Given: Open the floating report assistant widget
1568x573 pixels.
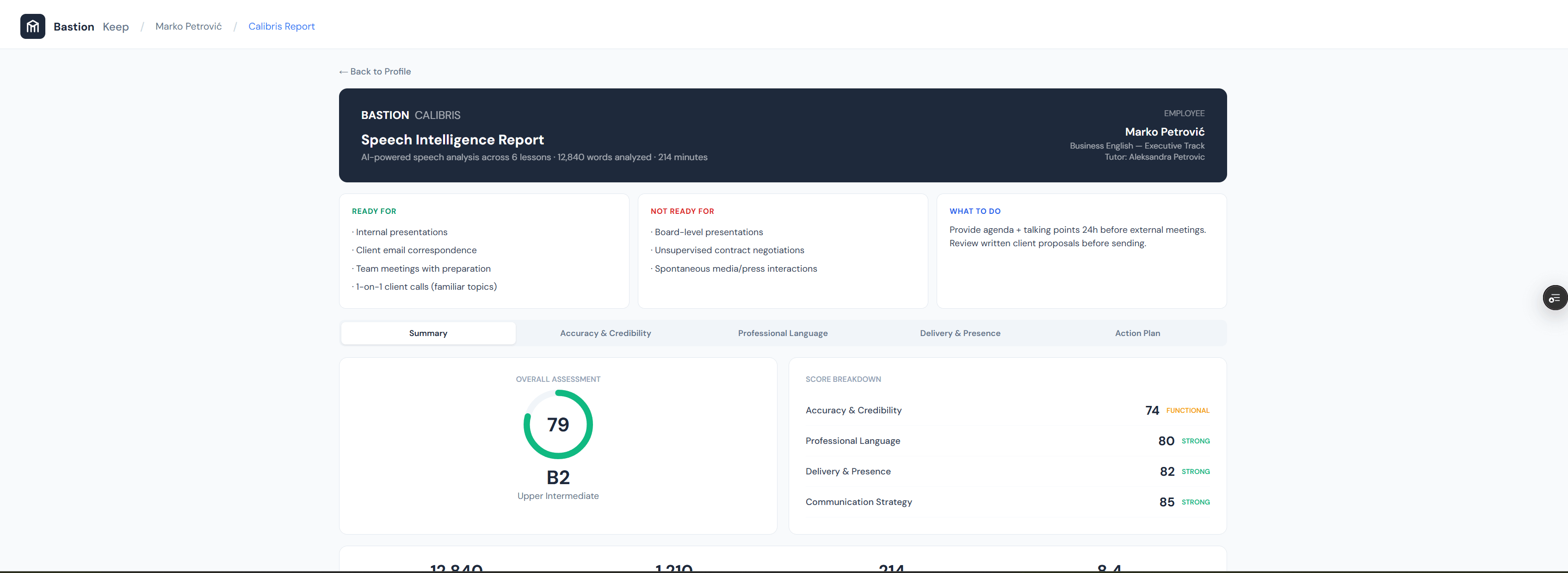Looking at the screenshot, I should coord(1554,297).
